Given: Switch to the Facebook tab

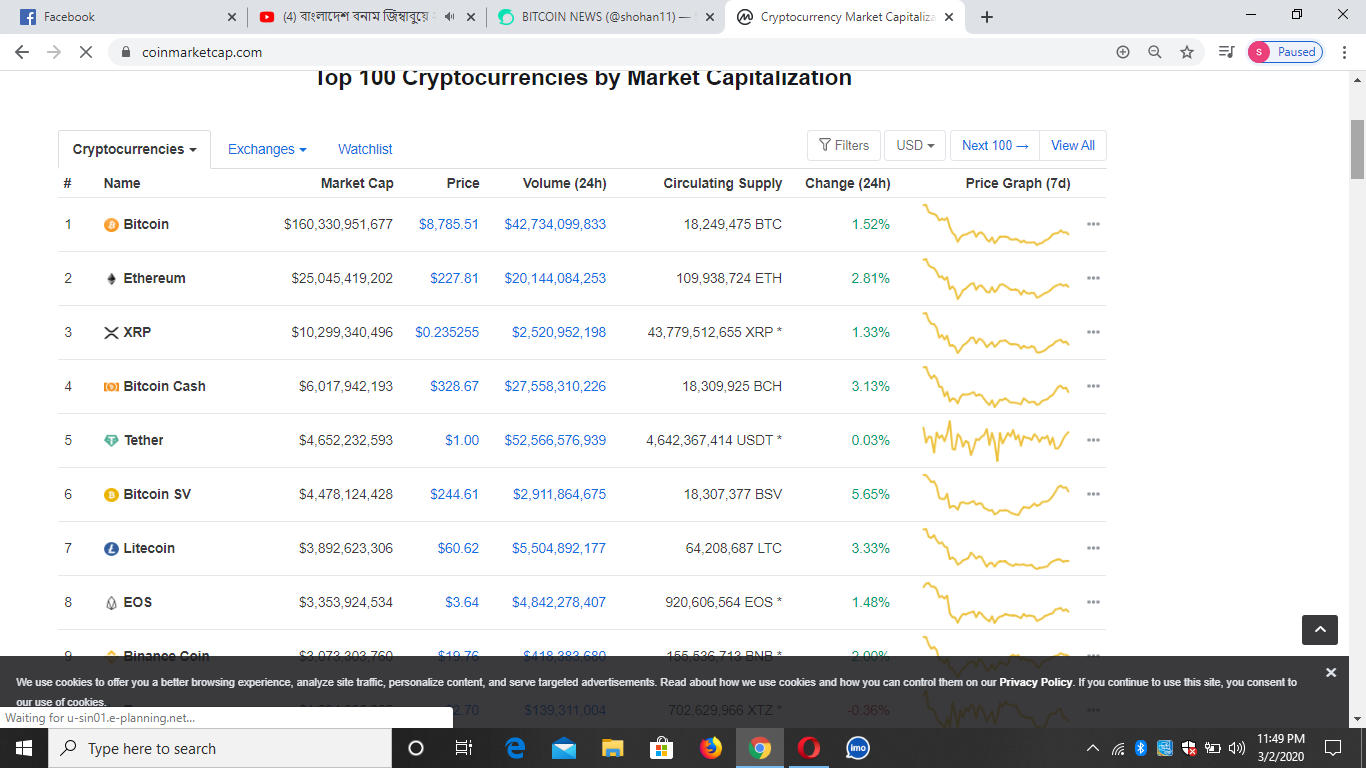Looking at the screenshot, I should (125, 17).
